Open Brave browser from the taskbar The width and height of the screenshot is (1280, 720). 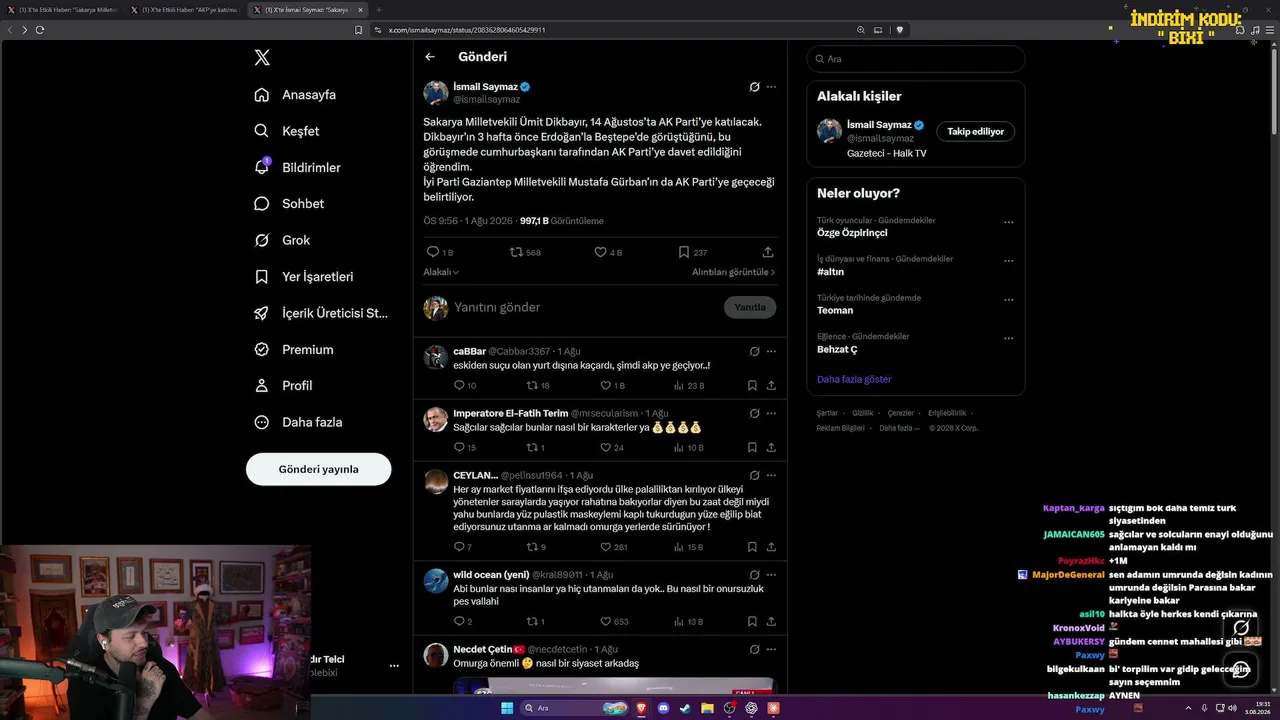[642, 708]
